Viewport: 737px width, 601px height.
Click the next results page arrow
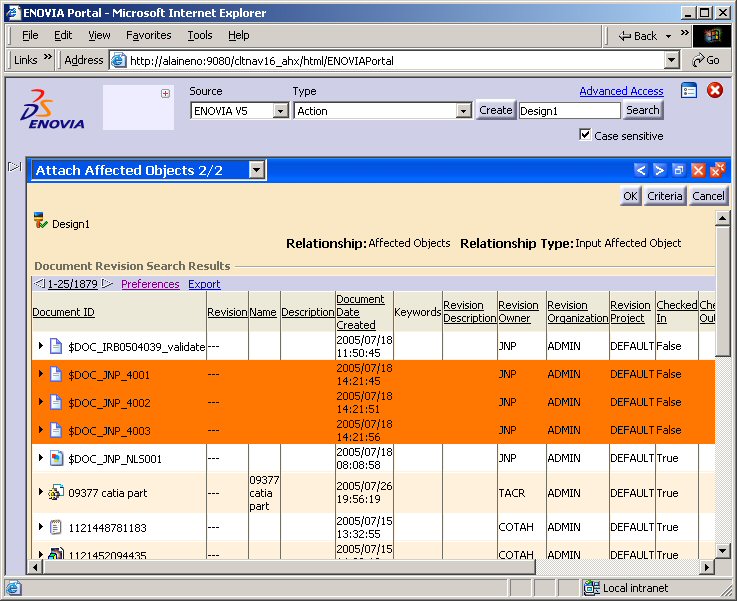107,283
